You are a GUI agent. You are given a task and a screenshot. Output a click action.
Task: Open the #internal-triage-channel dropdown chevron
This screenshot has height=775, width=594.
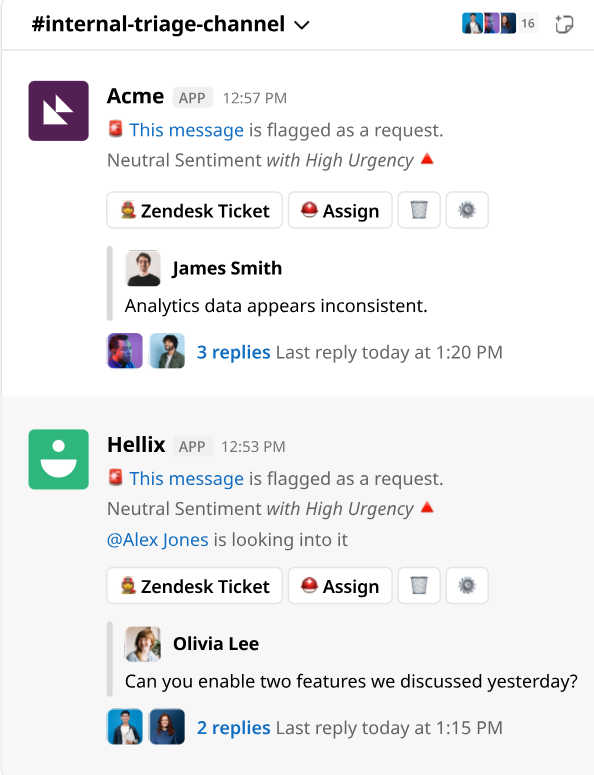(301, 25)
